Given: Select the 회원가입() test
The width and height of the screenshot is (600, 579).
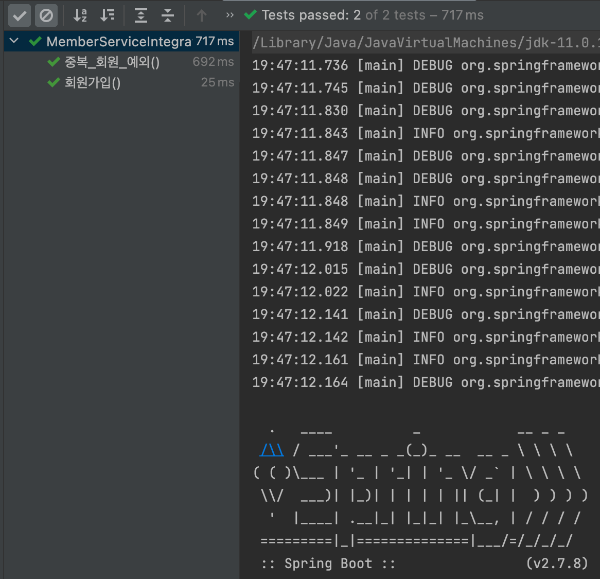Looking at the screenshot, I should (x=92, y=83).
